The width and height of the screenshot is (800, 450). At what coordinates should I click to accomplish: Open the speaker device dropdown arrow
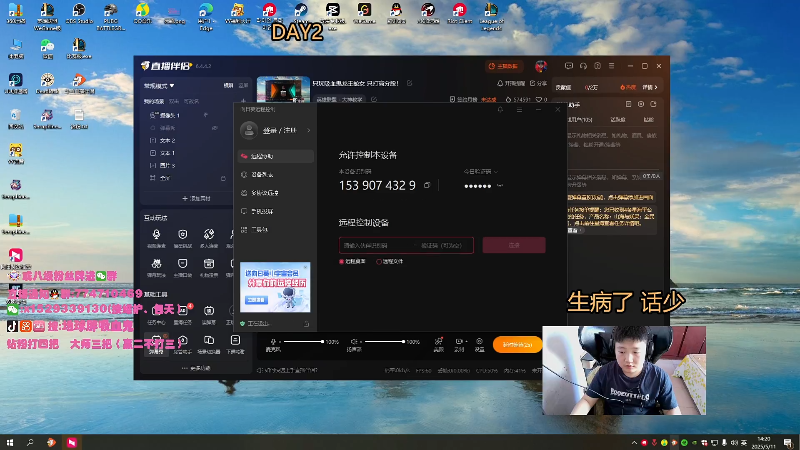[x=360, y=342]
